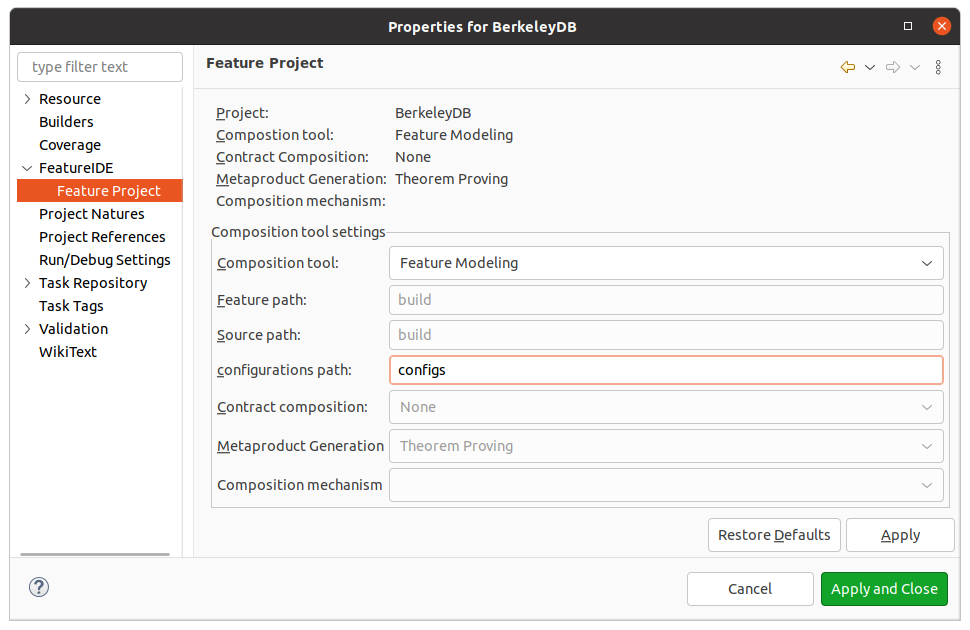Click the configurations path text field

point(665,370)
